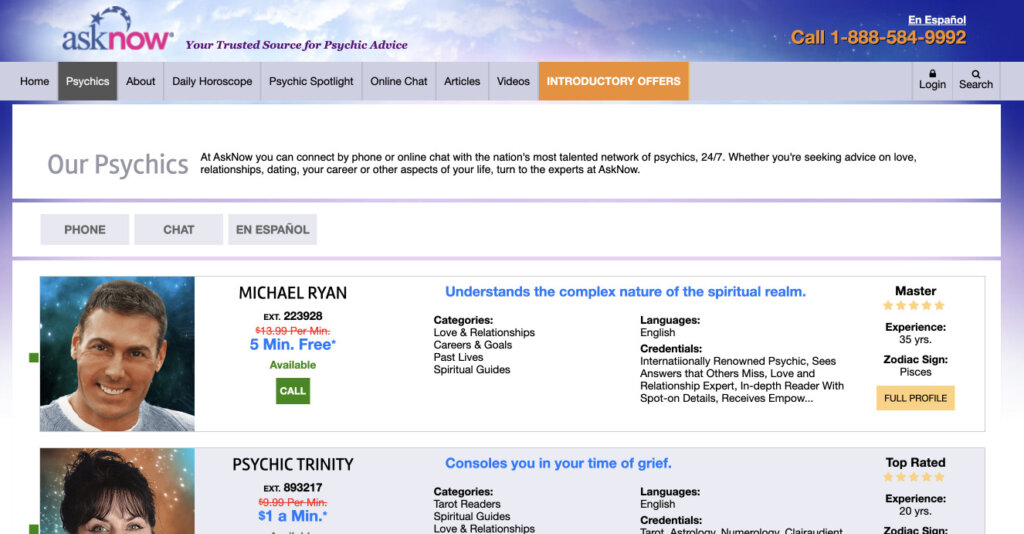Click the Call 1-888-584-9992 phone number
Screen dimensions: 1024x534
pyautogui.click(x=878, y=37)
